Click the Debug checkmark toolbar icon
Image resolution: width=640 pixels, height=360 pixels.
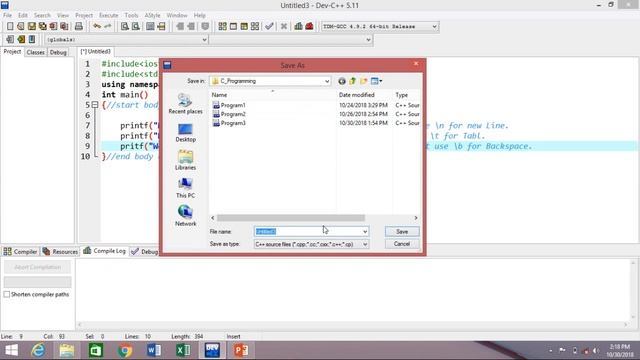[269, 27]
